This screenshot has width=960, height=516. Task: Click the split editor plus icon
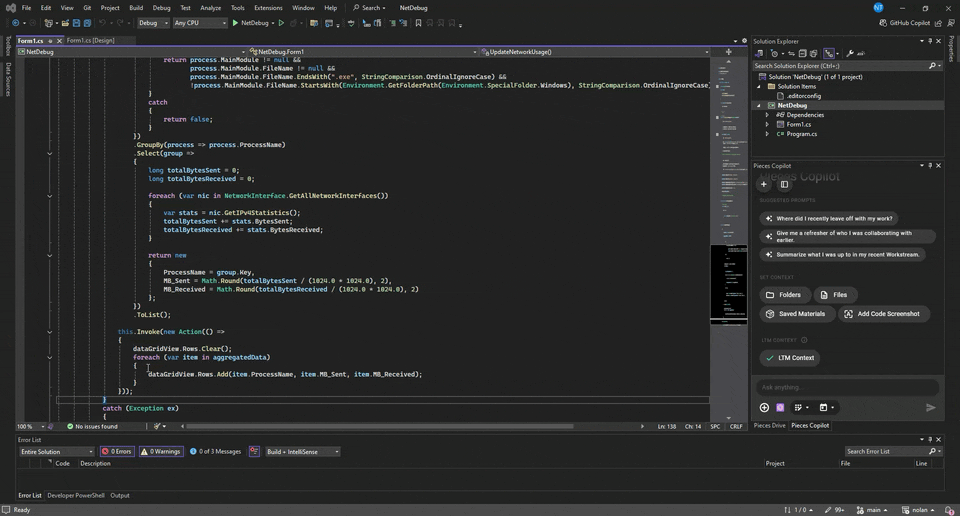click(x=729, y=52)
